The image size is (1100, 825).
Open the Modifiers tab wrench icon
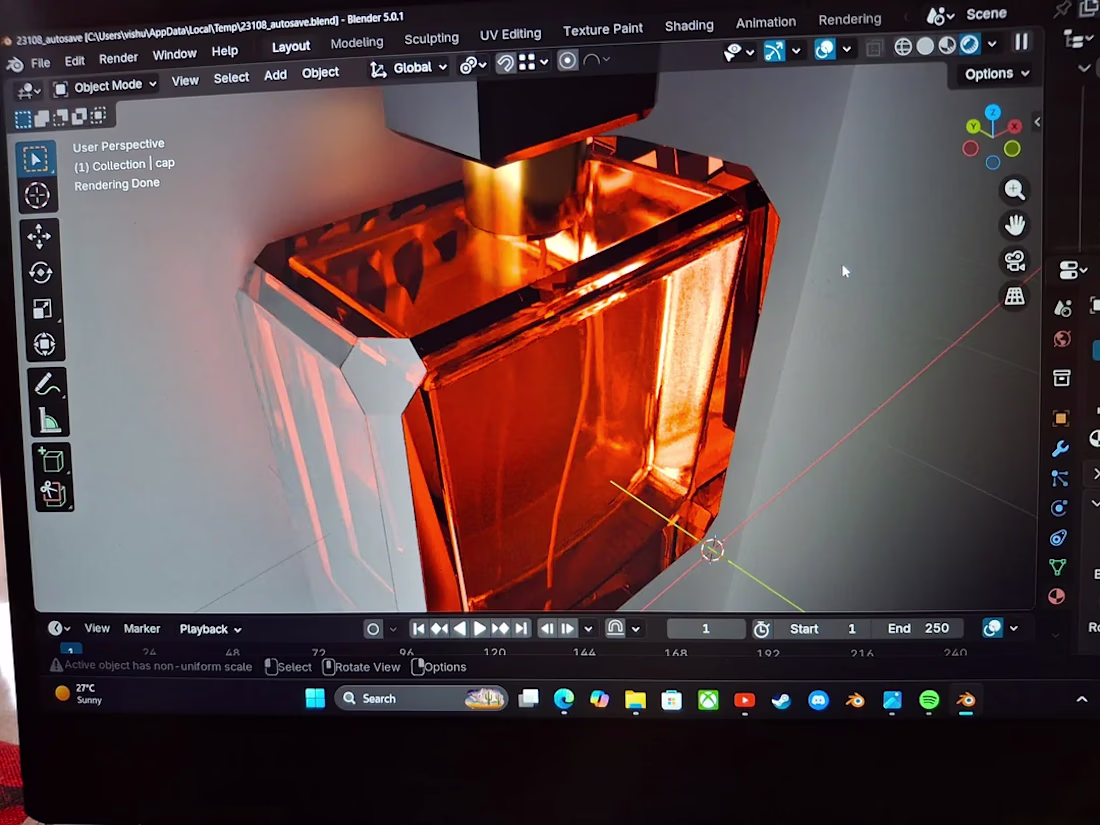click(x=1060, y=448)
